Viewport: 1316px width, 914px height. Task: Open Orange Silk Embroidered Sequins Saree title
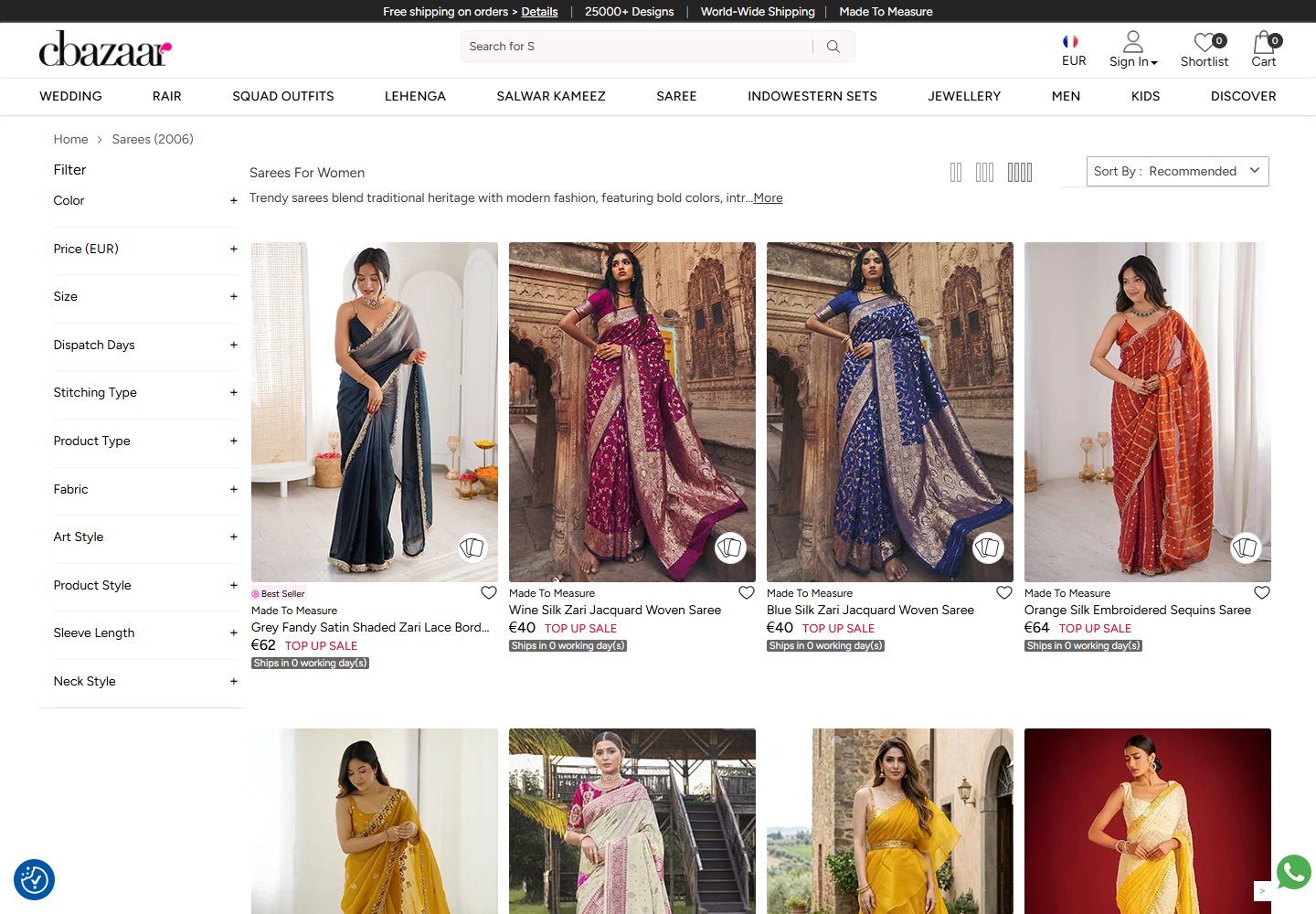(1138, 610)
